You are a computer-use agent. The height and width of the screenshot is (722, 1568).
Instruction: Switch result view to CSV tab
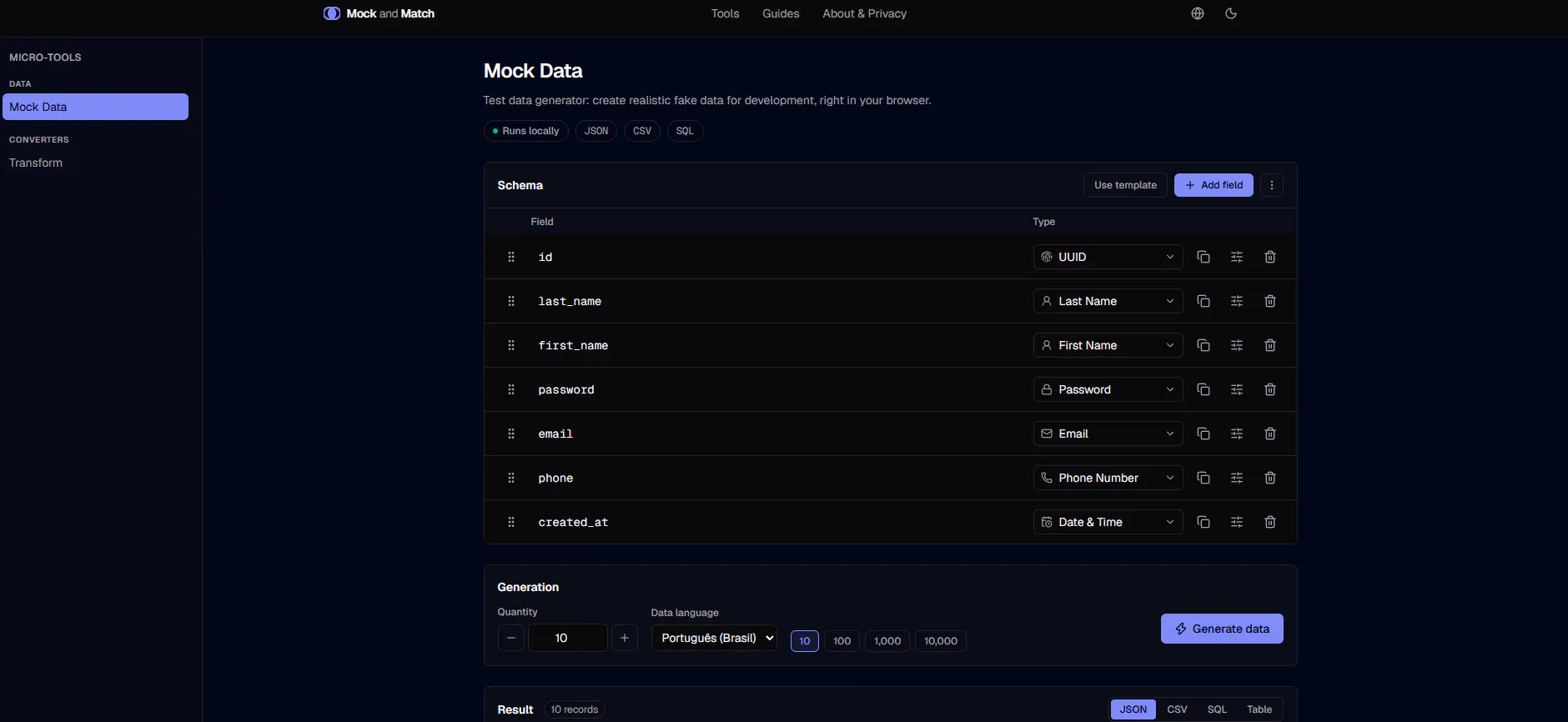click(x=1177, y=709)
